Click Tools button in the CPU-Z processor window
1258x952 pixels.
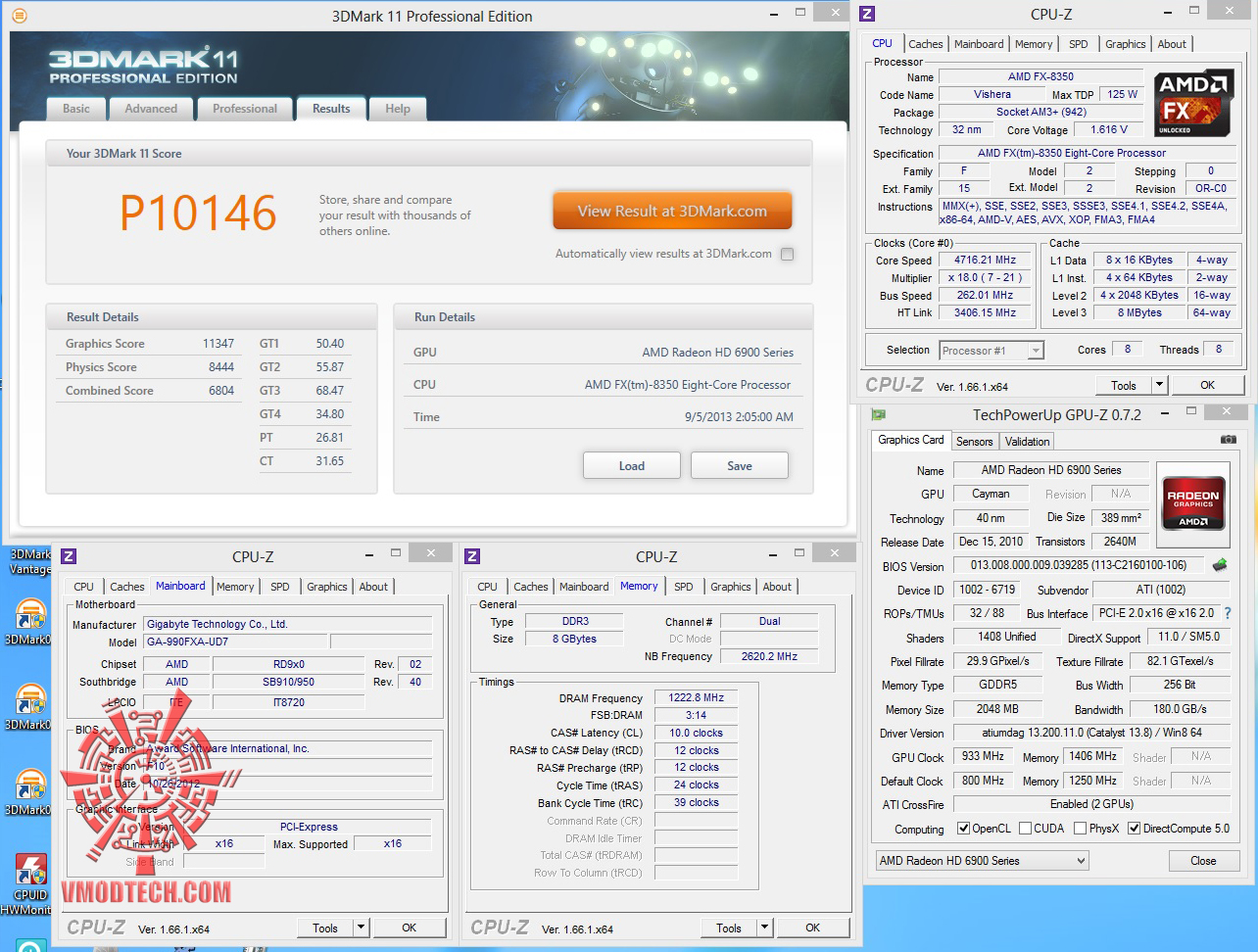pyautogui.click(x=1124, y=385)
